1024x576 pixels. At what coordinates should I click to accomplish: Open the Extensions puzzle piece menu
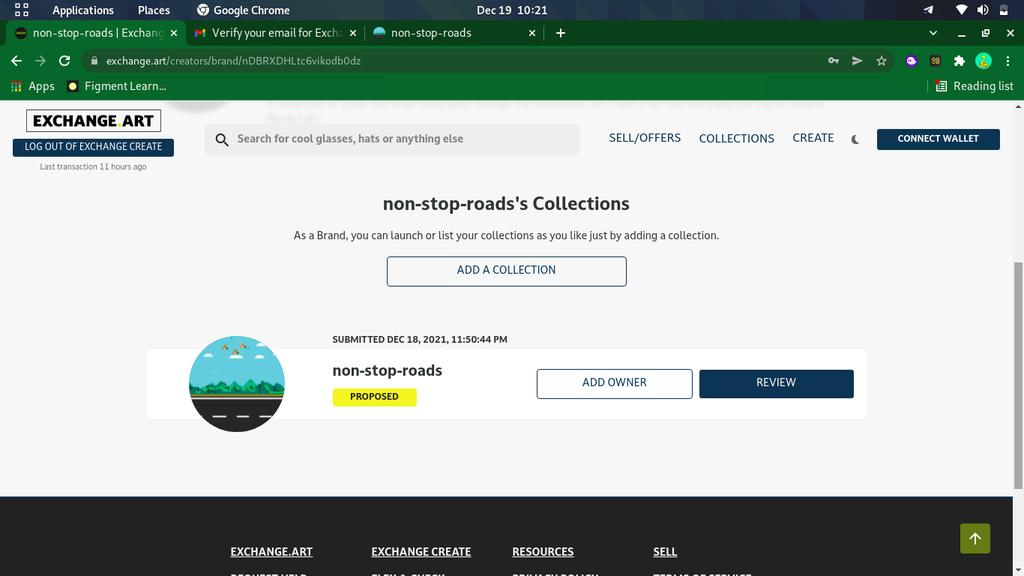(x=959, y=61)
